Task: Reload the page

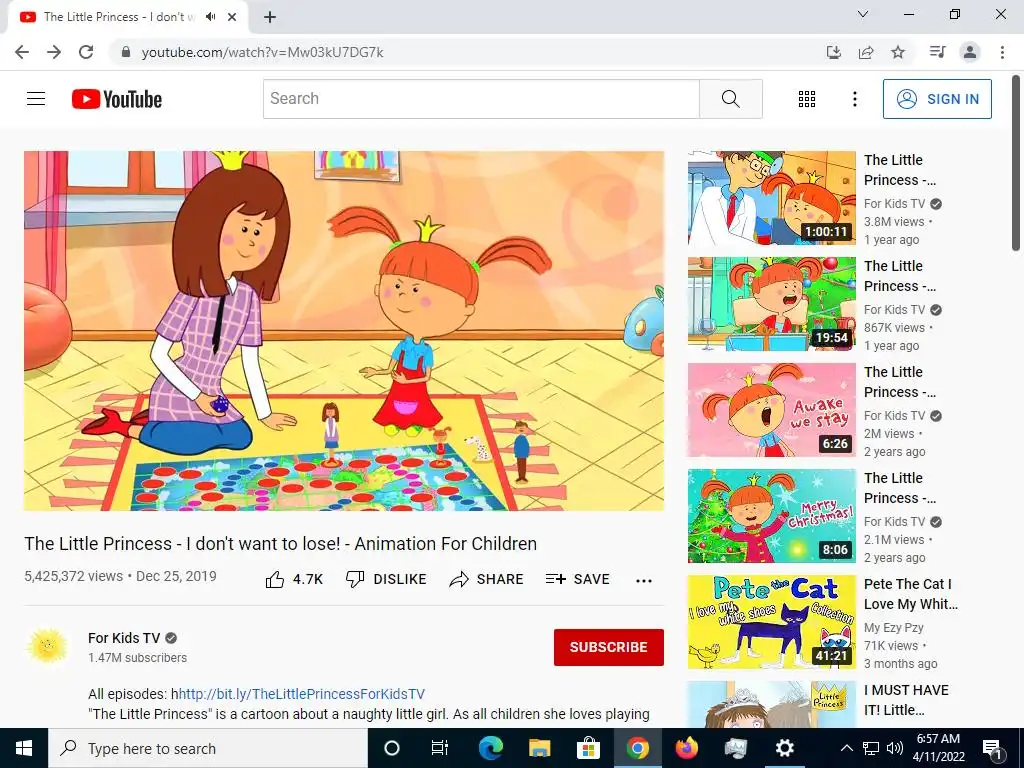Action: 86,52
